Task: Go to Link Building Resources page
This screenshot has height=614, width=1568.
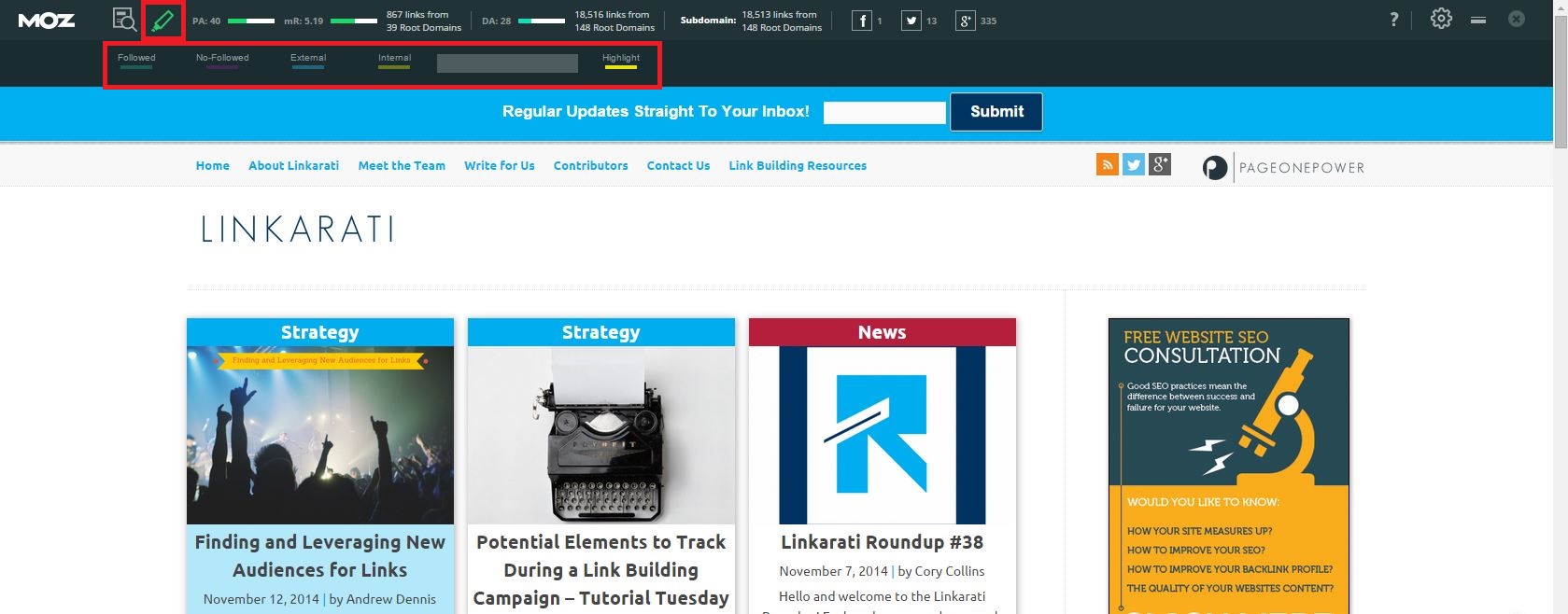Action: click(798, 166)
